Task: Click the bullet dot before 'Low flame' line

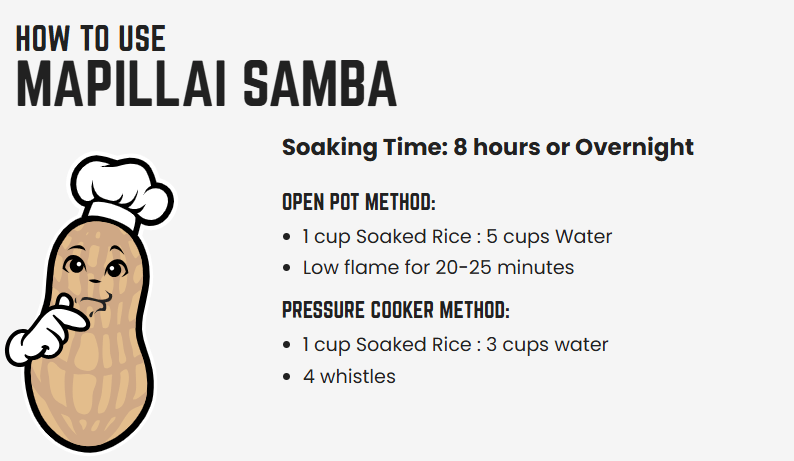Action: (289, 268)
